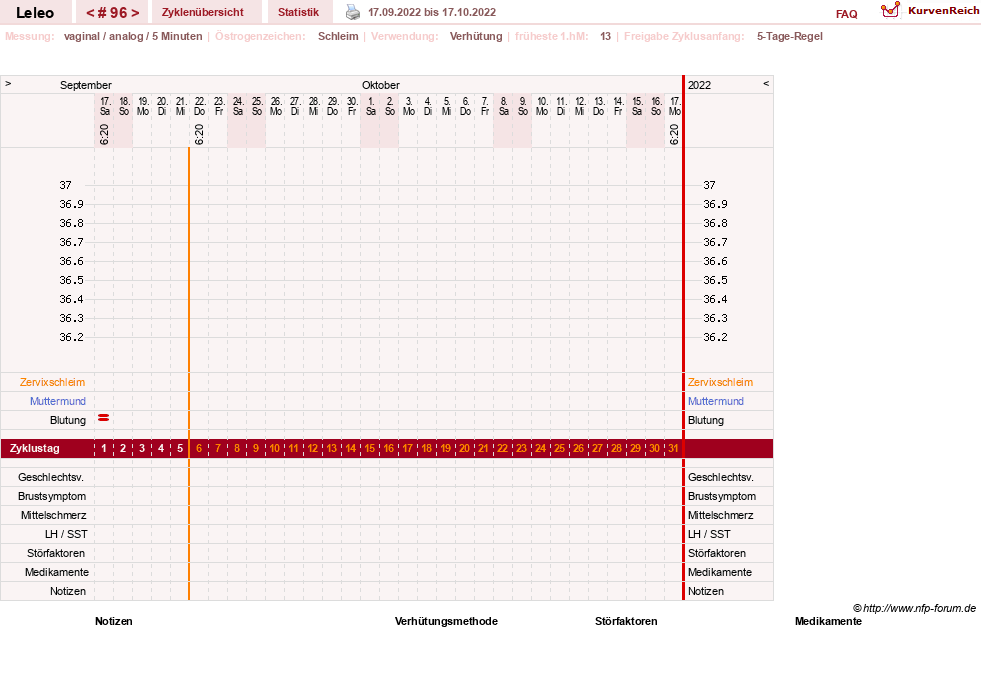The width and height of the screenshot is (981, 700).
Task: Open the Statistik tab
Action: pos(298,12)
